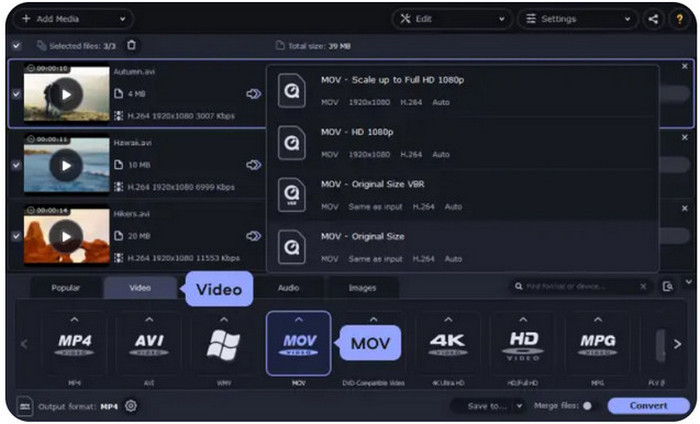The image size is (700, 424).
Task: Switch to the Popular tab
Action: [x=66, y=288]
